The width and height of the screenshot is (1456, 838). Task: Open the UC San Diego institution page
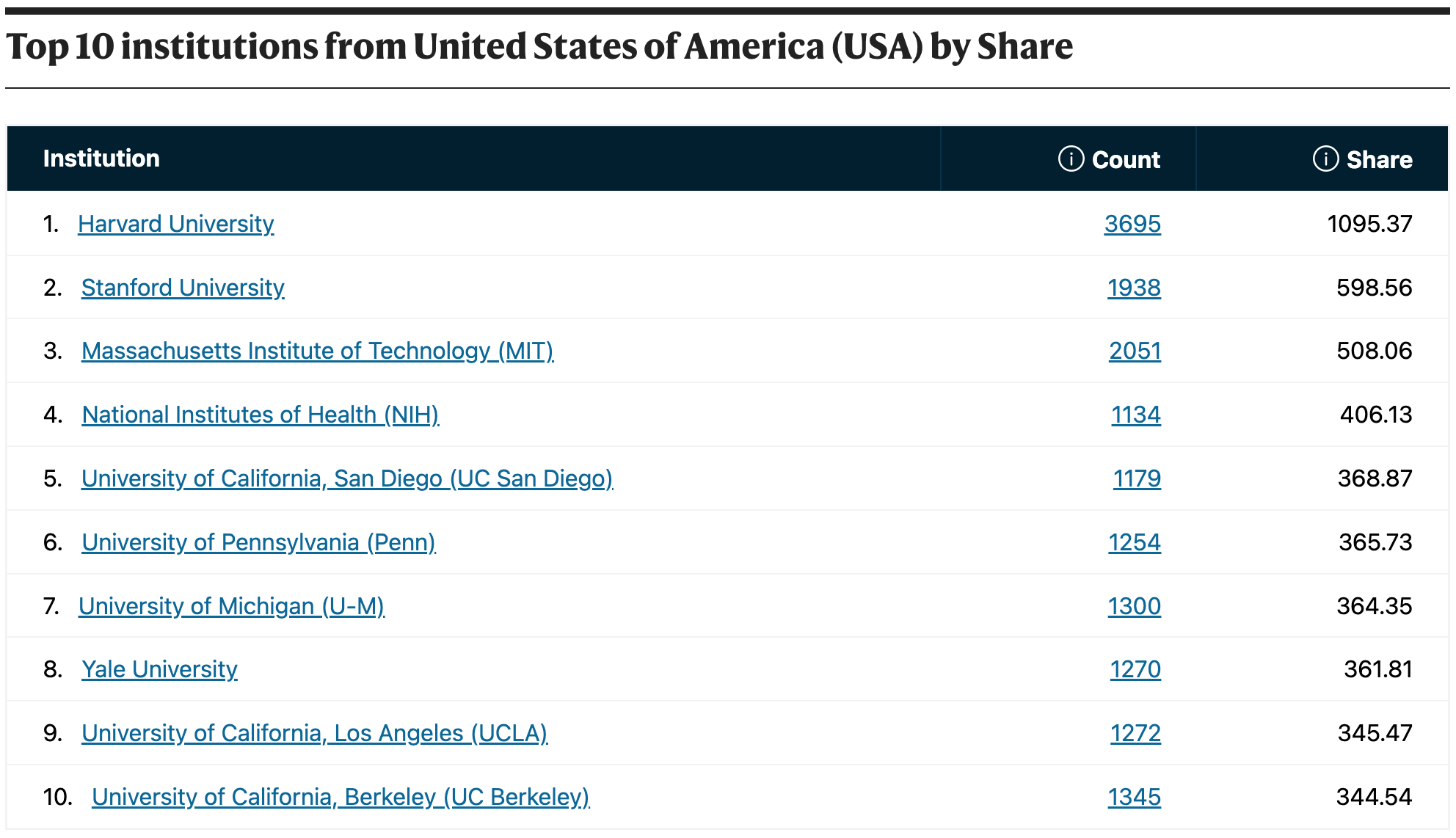[347, 478]
